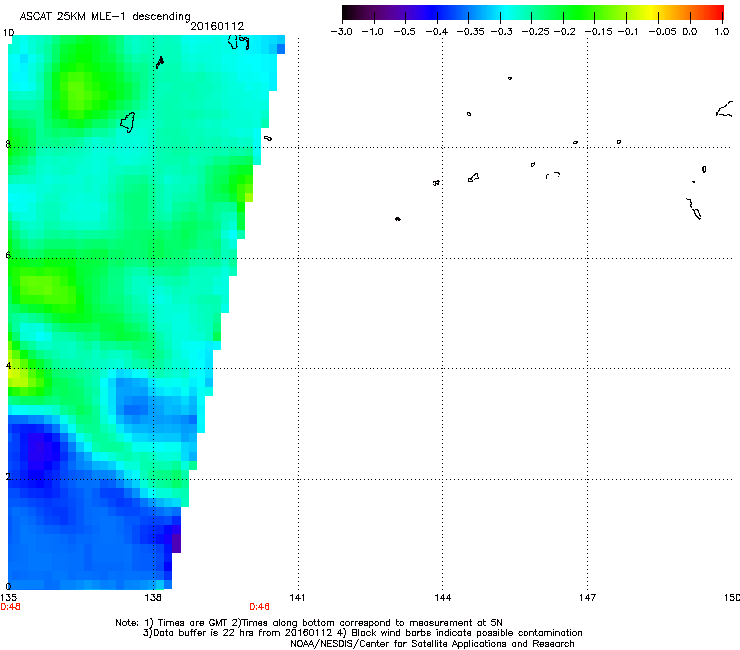
Task: Click the -0.35 color bar label
Action: 471,32
